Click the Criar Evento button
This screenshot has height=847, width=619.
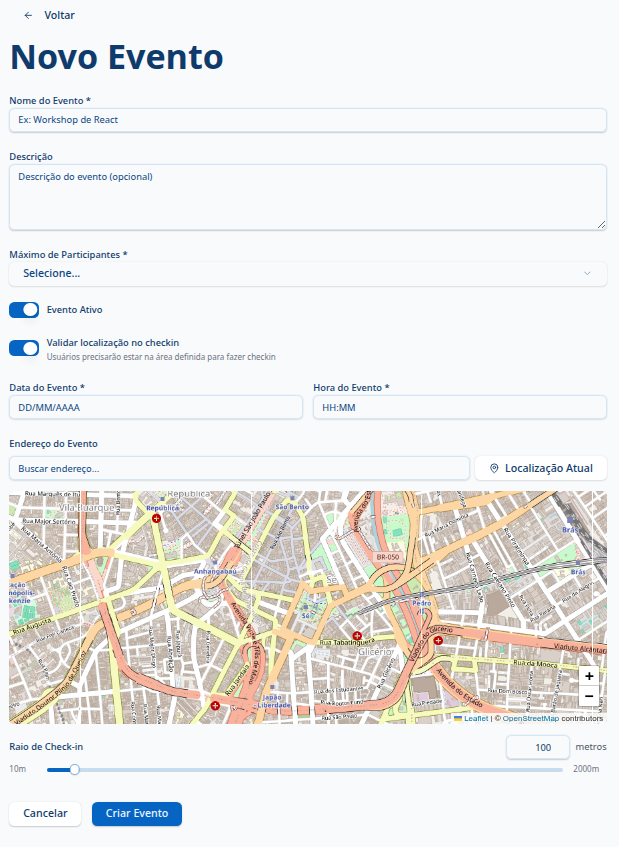pos(137,814)
